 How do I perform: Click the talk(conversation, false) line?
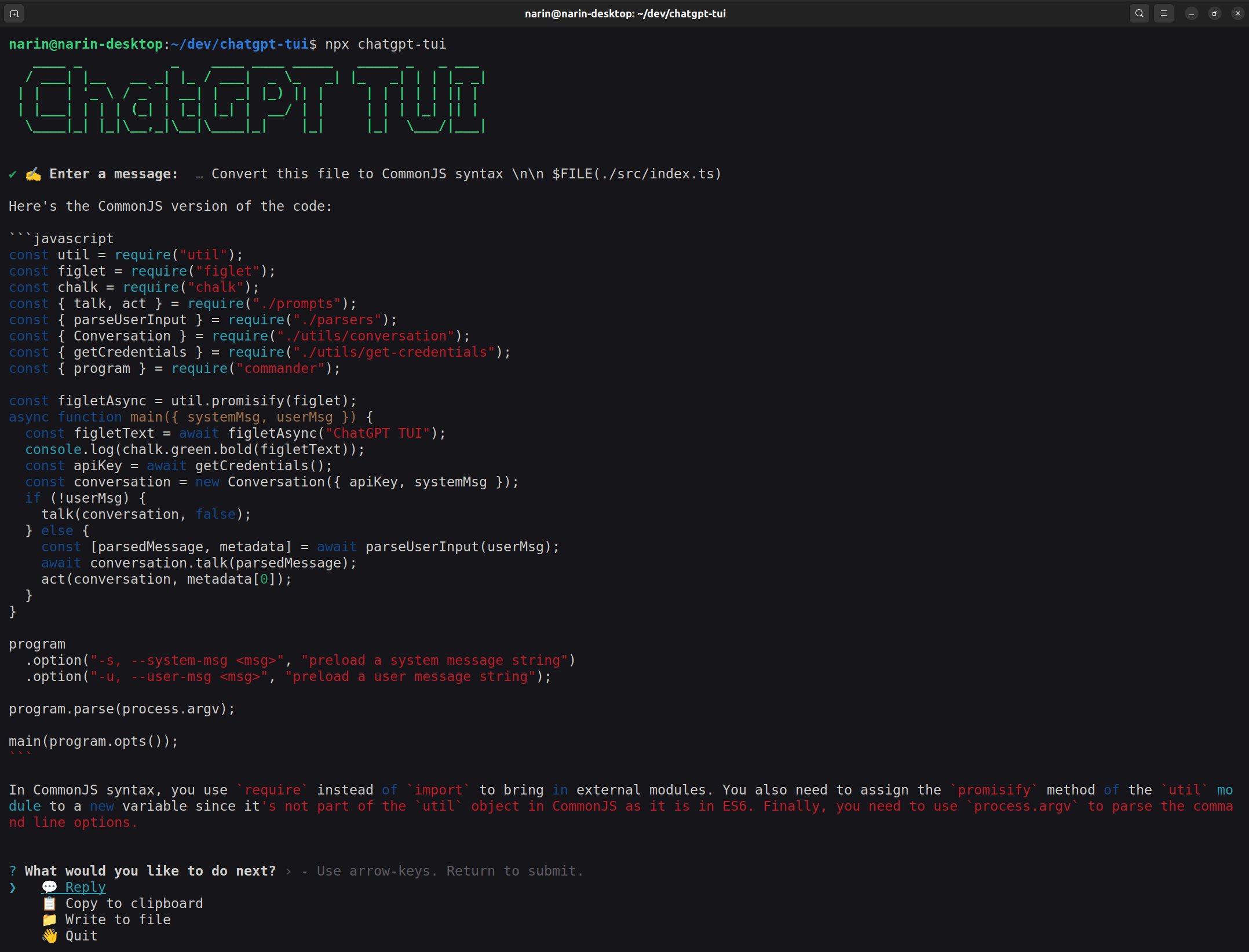pyautogui.click(x=146, y=514)
